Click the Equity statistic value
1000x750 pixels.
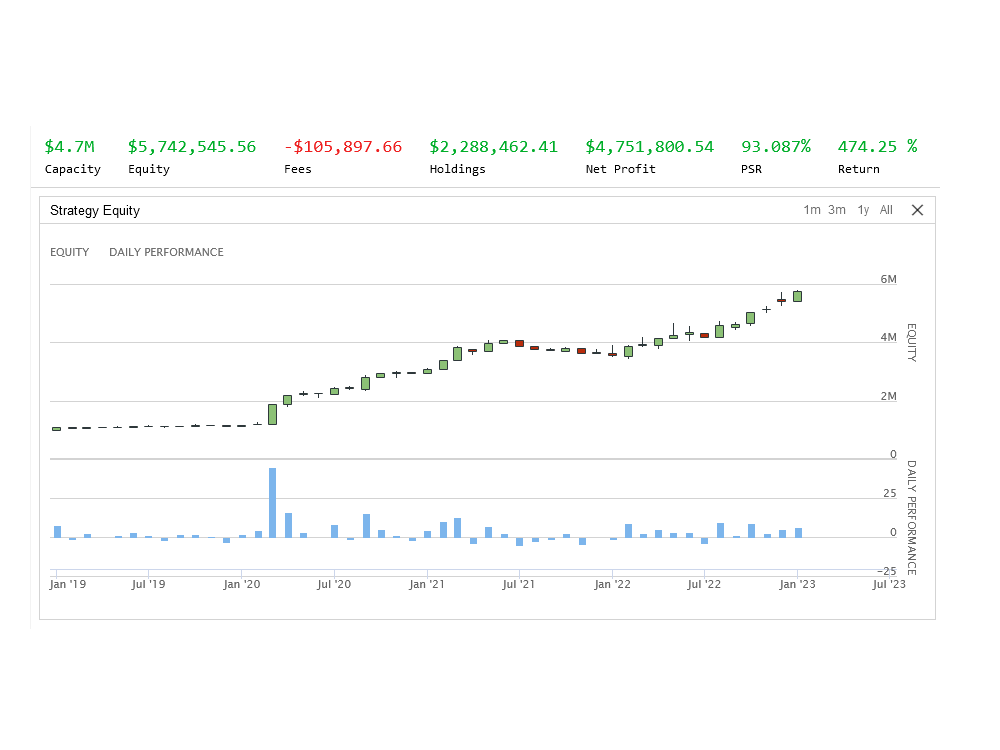(x=192, y=146)
